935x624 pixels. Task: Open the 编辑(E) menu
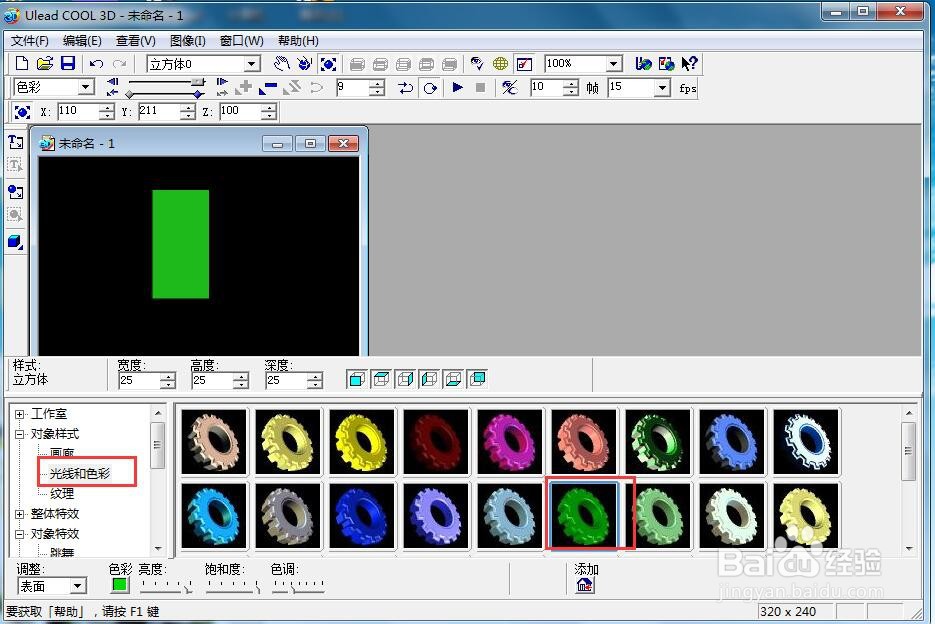82,41
